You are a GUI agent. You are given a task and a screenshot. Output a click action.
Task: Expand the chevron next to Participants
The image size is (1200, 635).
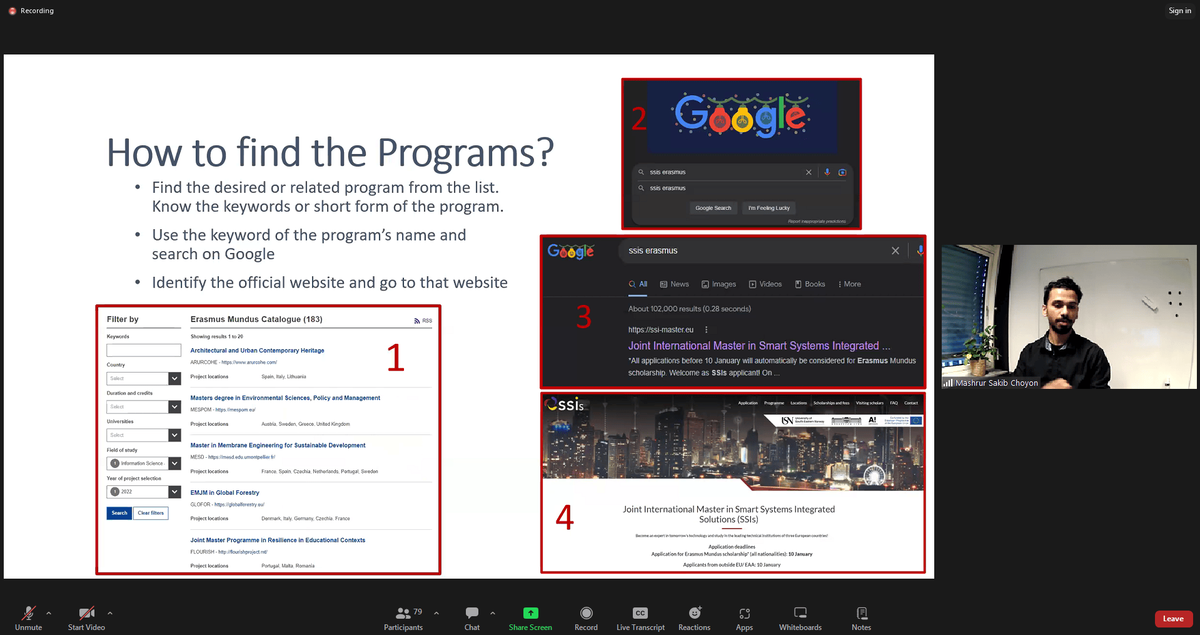point(431,612)
